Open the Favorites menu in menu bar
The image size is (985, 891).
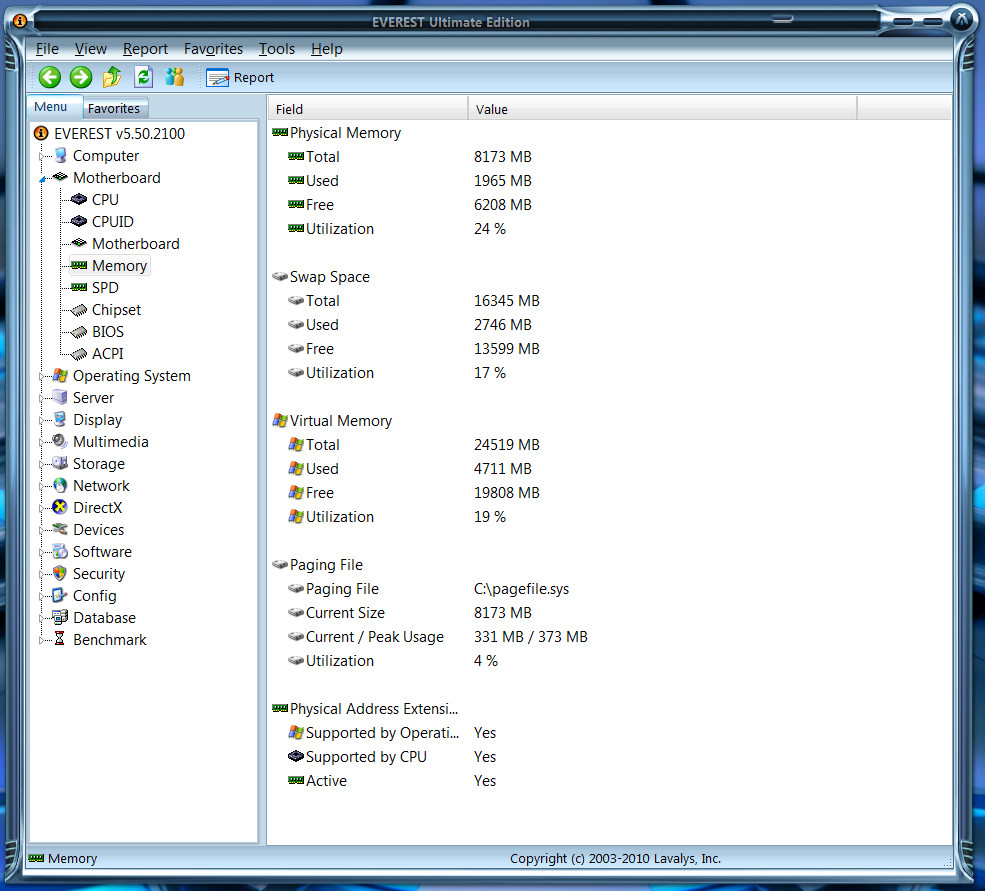(213, 49)
